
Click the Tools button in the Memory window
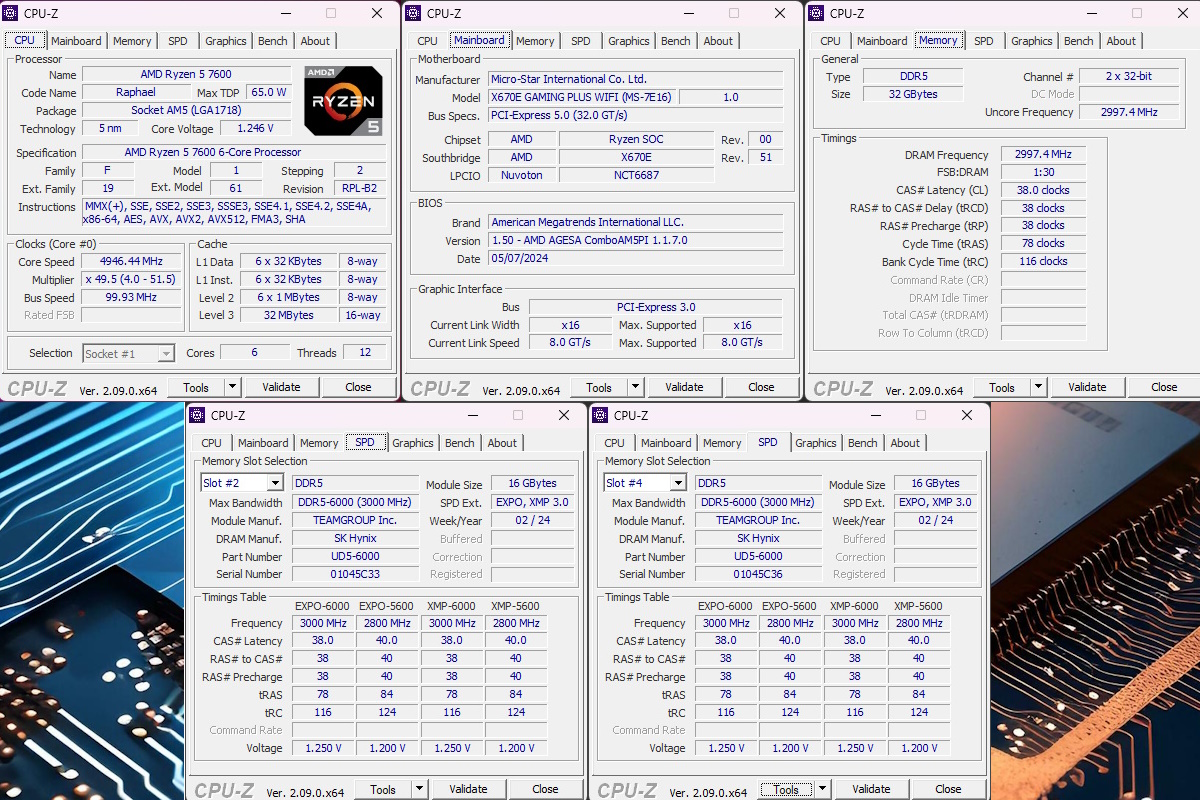pos(1002,387)
